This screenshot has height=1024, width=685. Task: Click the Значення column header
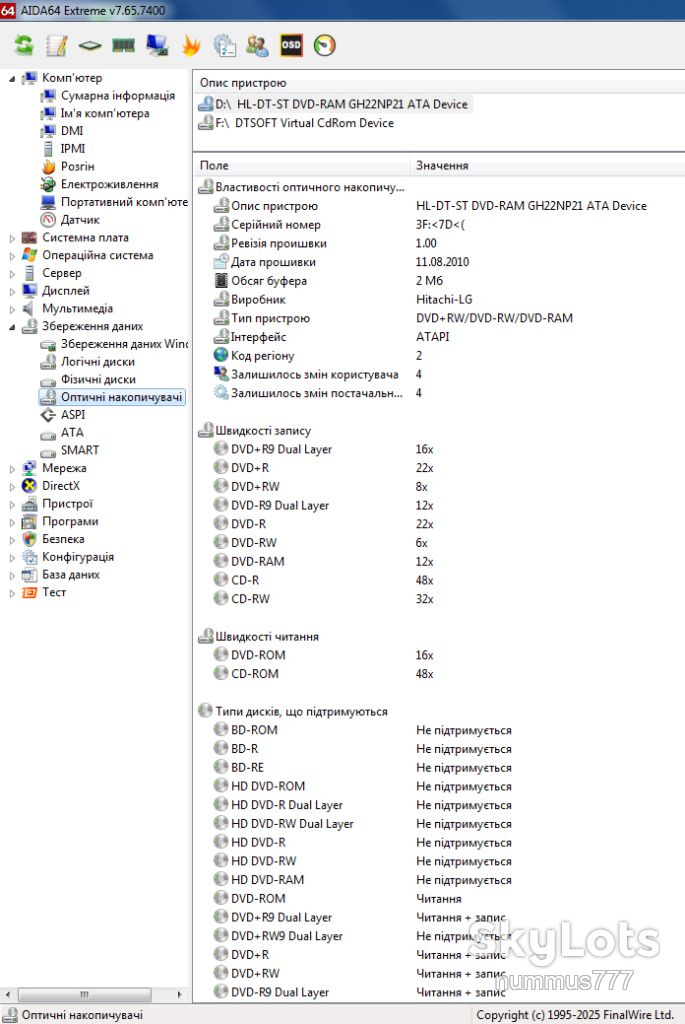(x=547, y=166)
